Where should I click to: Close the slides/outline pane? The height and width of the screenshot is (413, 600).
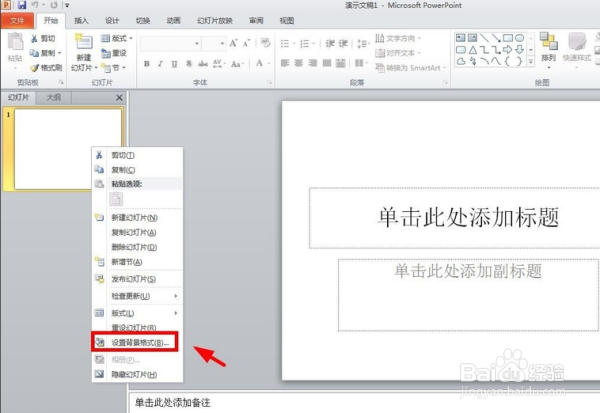119,98
